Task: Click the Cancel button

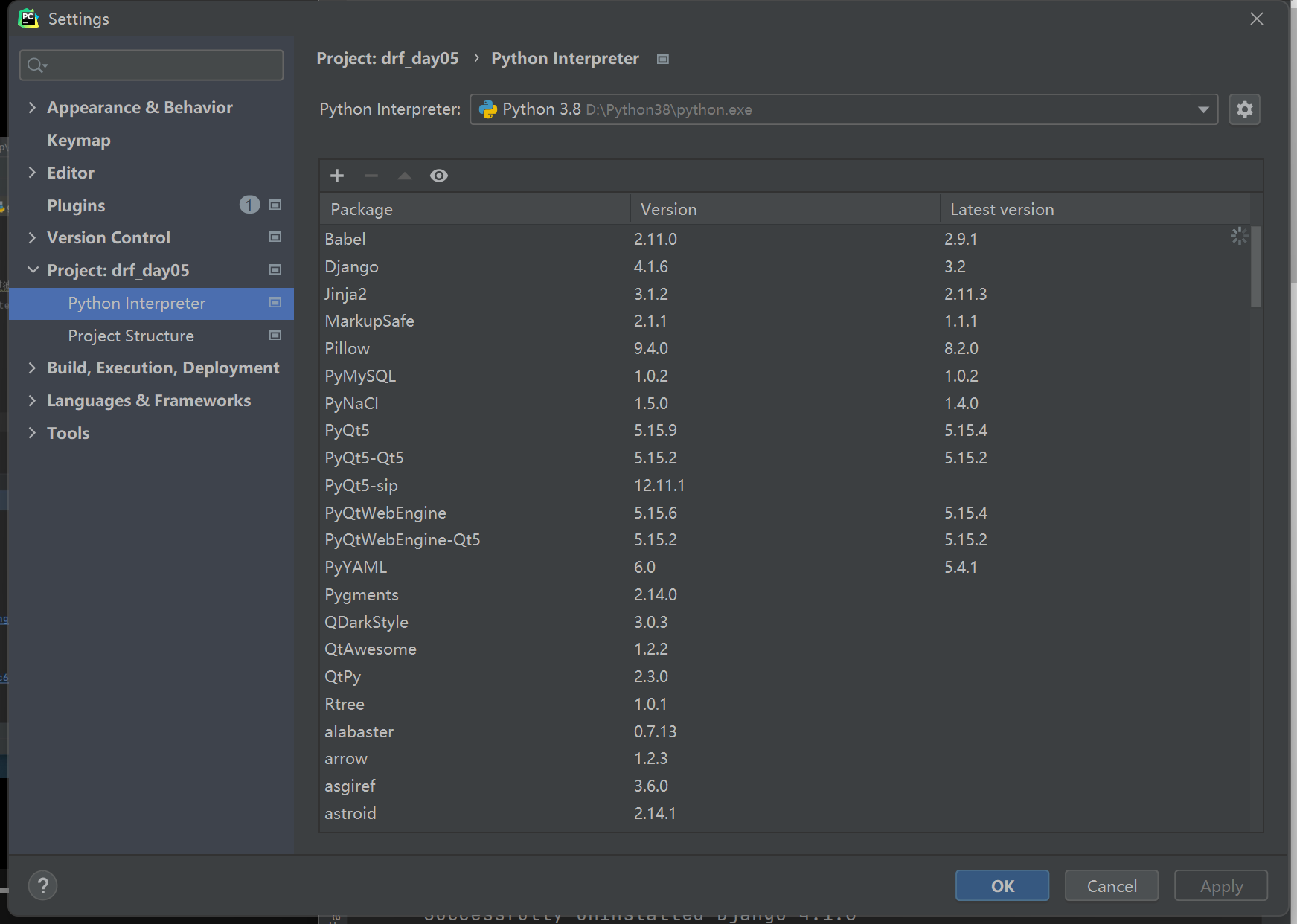Action: point(1112,885)
